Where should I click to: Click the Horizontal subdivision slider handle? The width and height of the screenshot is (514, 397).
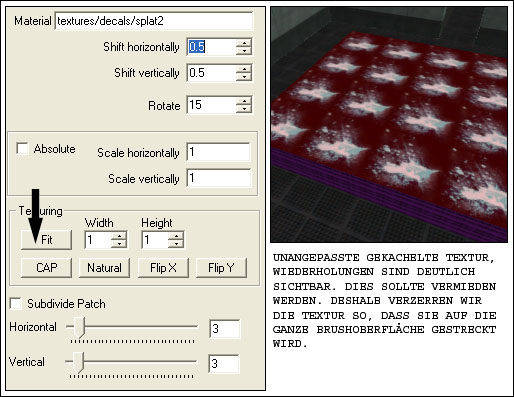(x=79, y=327)
